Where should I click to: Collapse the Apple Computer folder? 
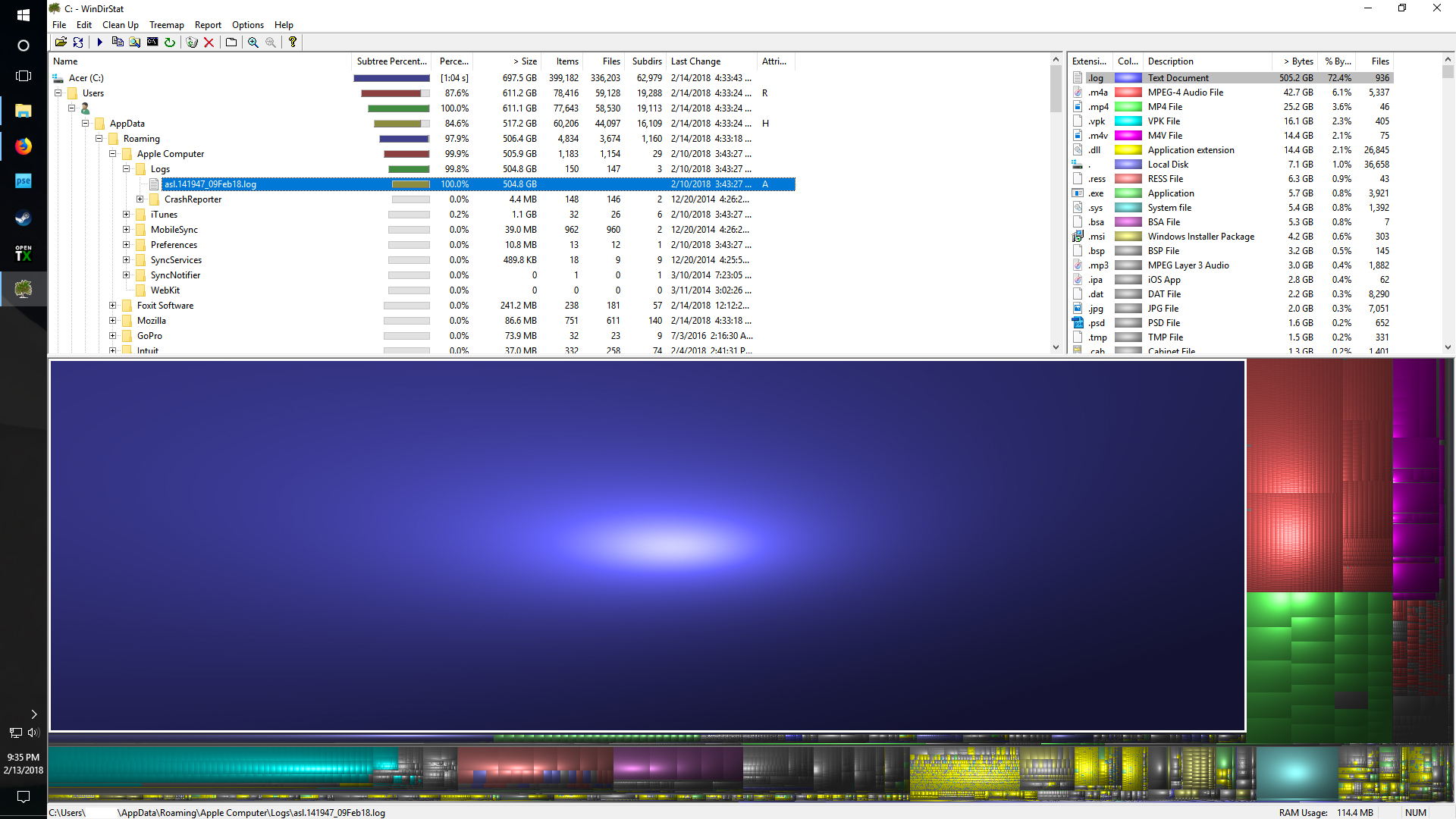pyautogui.click(x=113, y=154)
